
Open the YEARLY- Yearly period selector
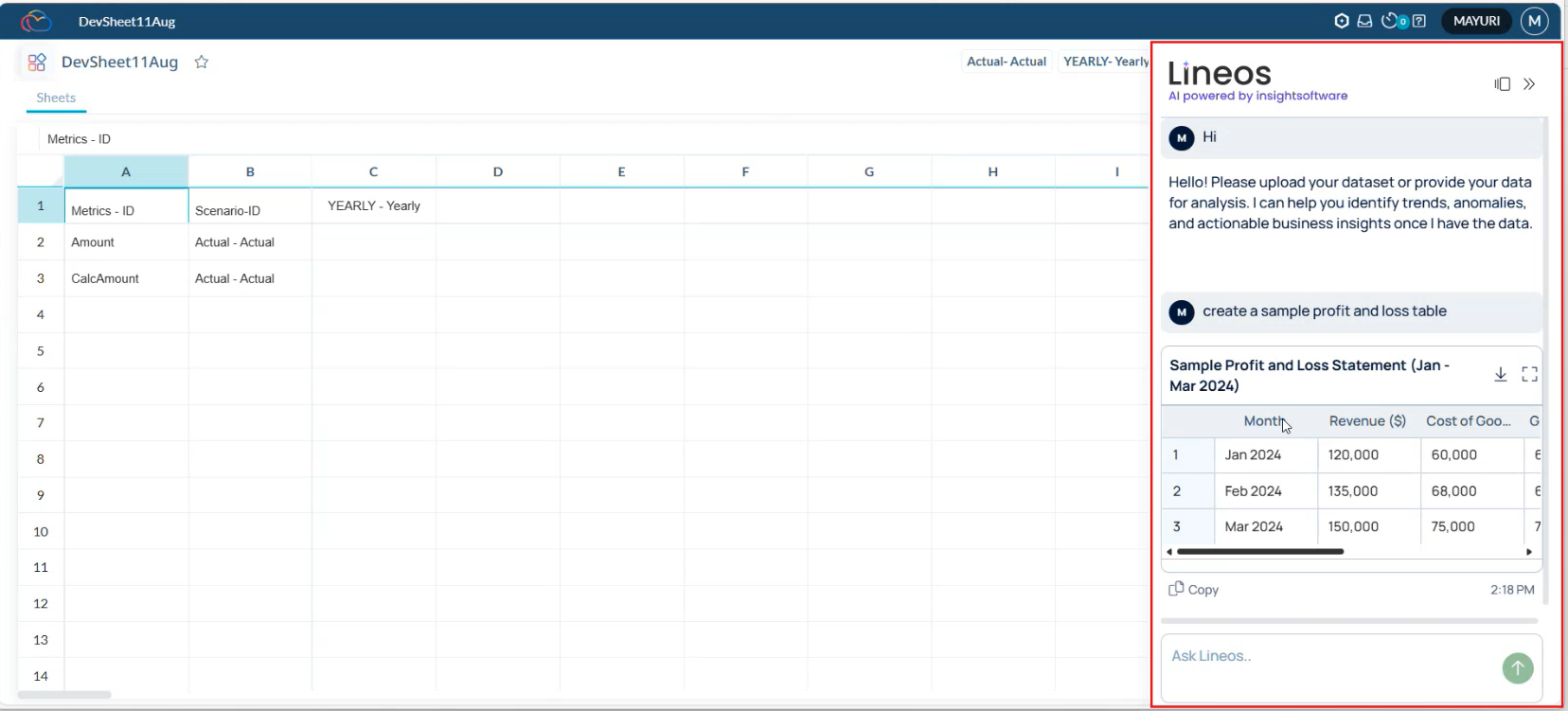tap(1104, 62)
